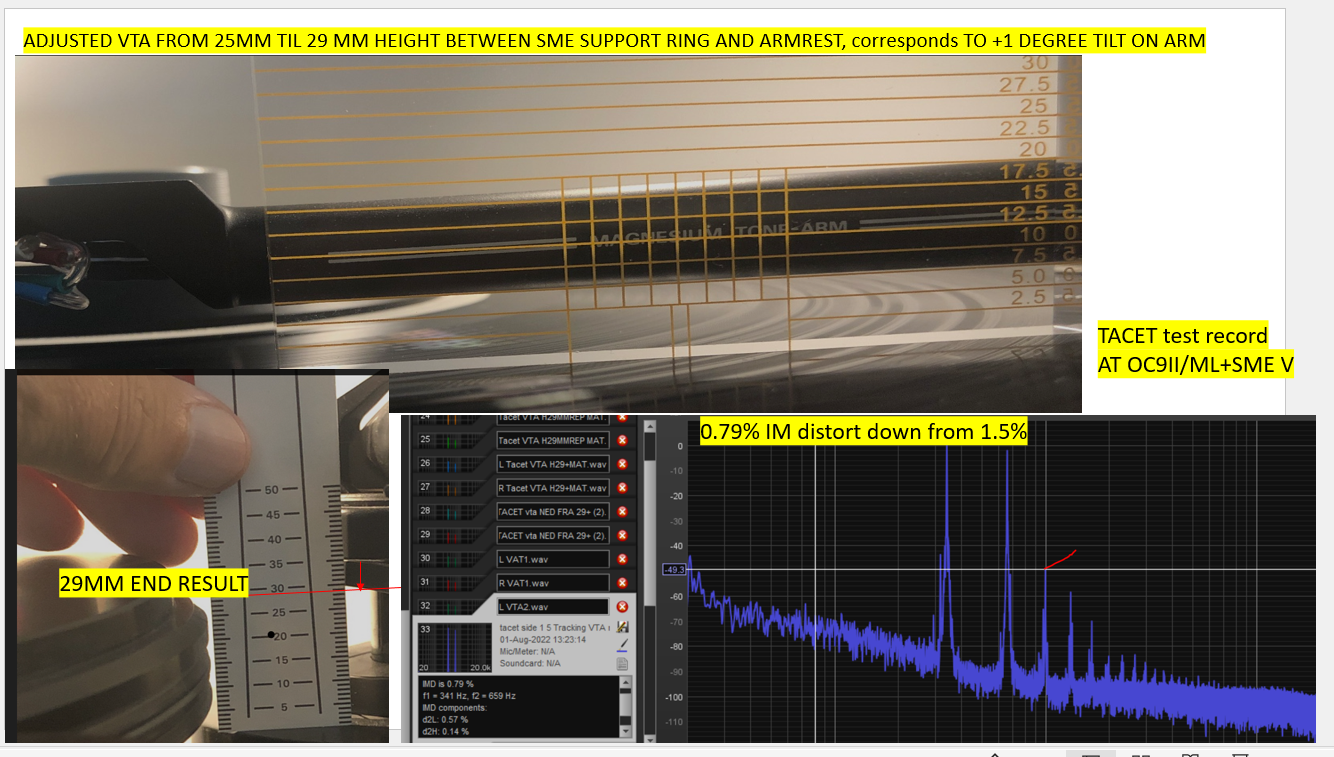Click the "tacet side 1 5 Tracking VTA" title
Screen dimensions: 1334x757
pos(553,627)
